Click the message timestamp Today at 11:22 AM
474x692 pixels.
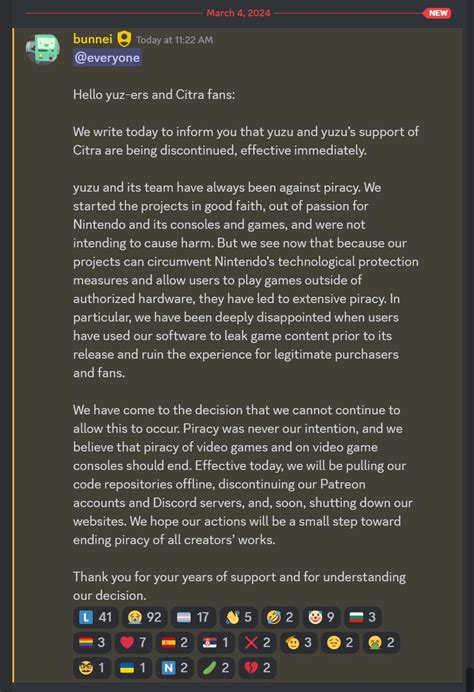174,40
